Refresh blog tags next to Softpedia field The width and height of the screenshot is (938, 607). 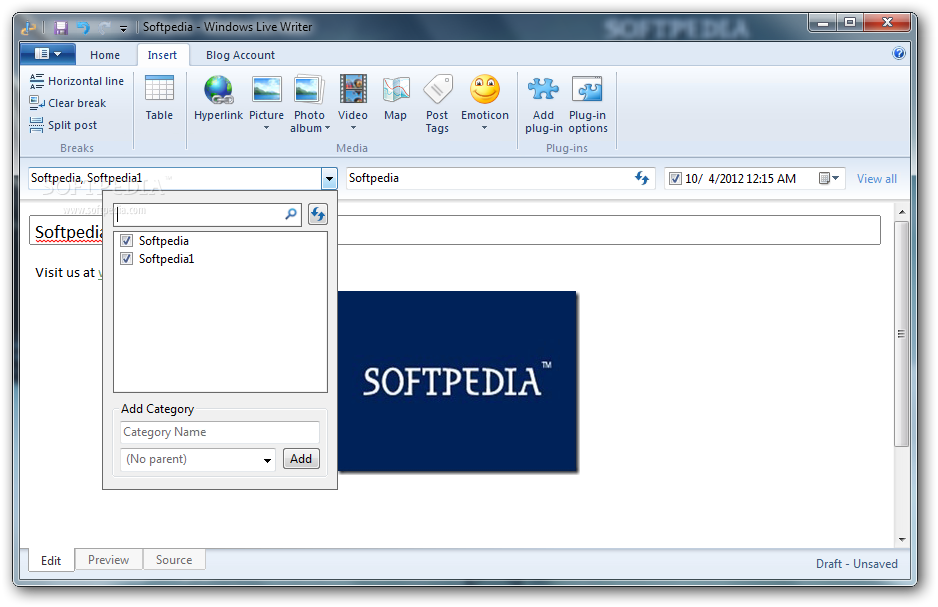click(642, 178)
